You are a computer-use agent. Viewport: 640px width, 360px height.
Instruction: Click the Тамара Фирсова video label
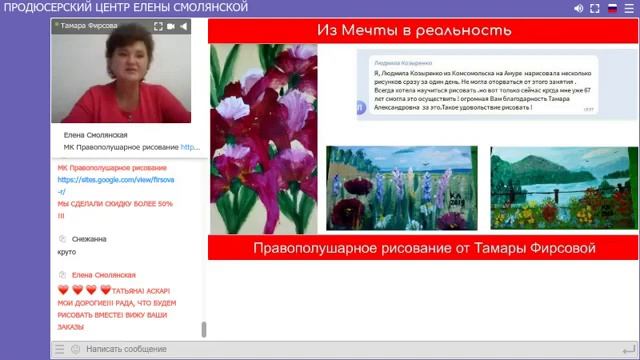[x=89, y=26]
